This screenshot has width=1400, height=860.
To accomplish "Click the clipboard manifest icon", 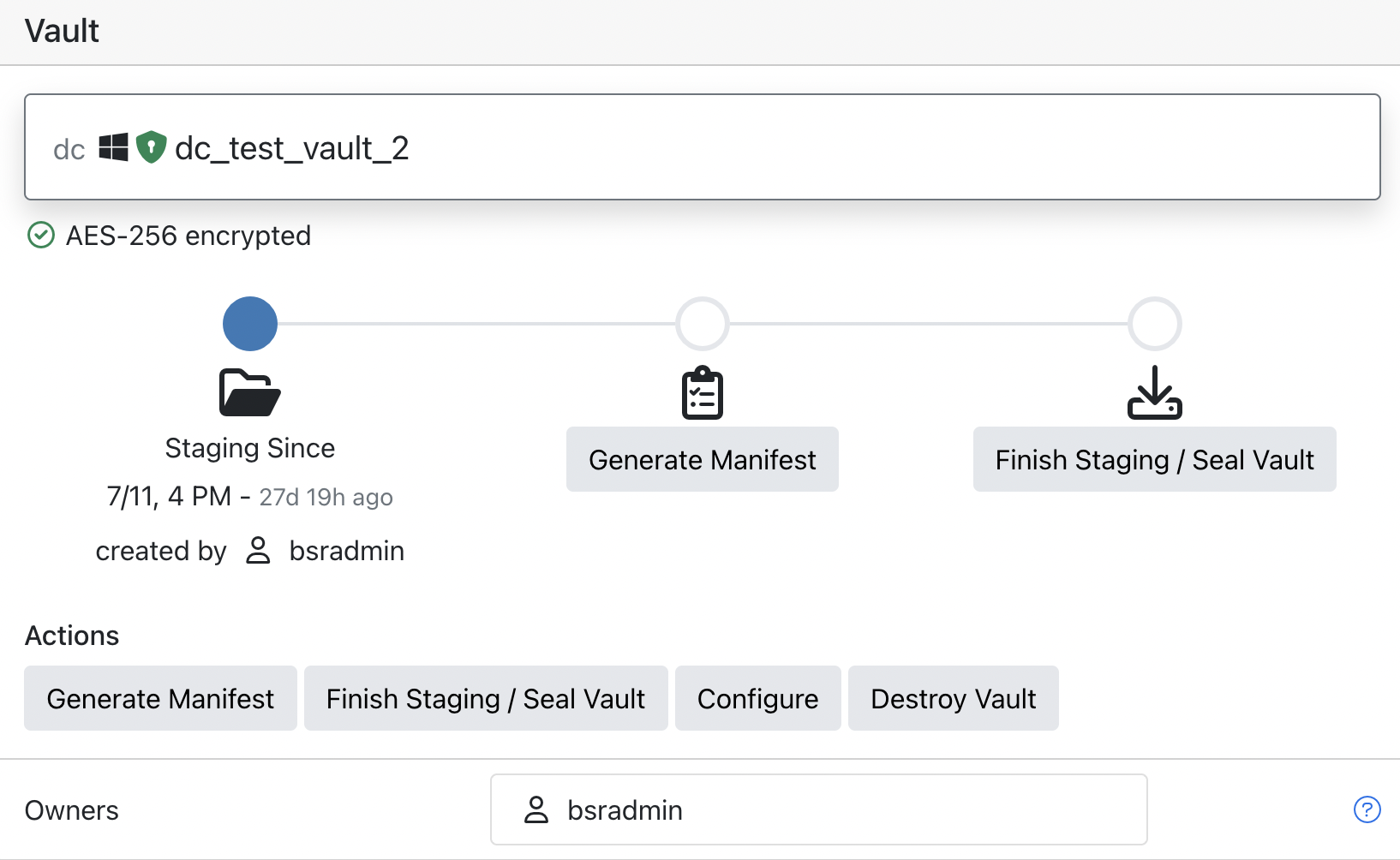I will click(703, 393).
